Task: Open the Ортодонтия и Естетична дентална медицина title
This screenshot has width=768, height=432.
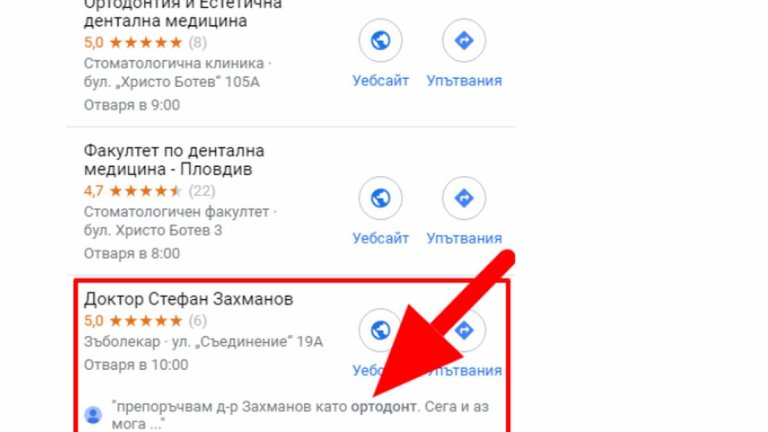Action: click(x=183, y=13)
